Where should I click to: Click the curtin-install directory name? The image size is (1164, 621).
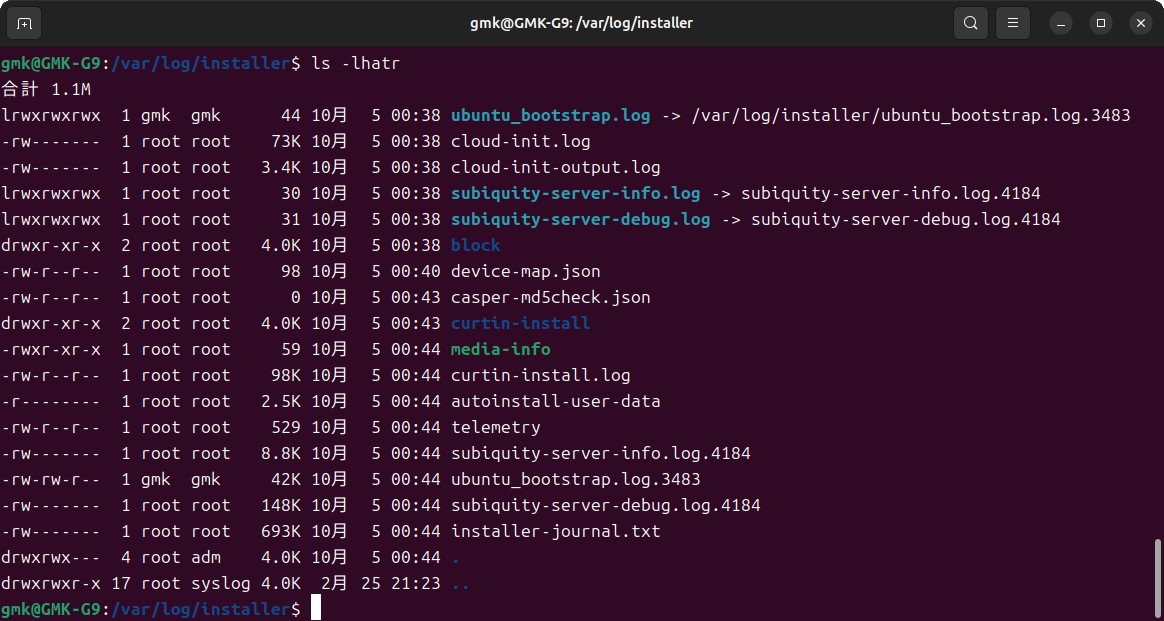point(520,323)
